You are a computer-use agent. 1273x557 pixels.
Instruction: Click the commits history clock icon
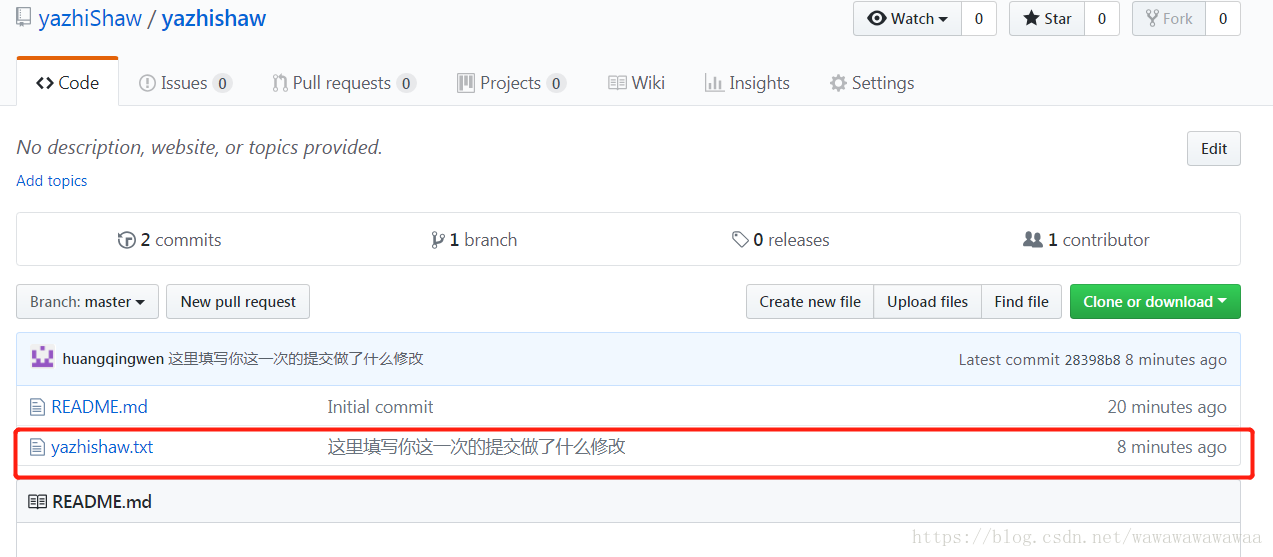(x=126, y=240)
